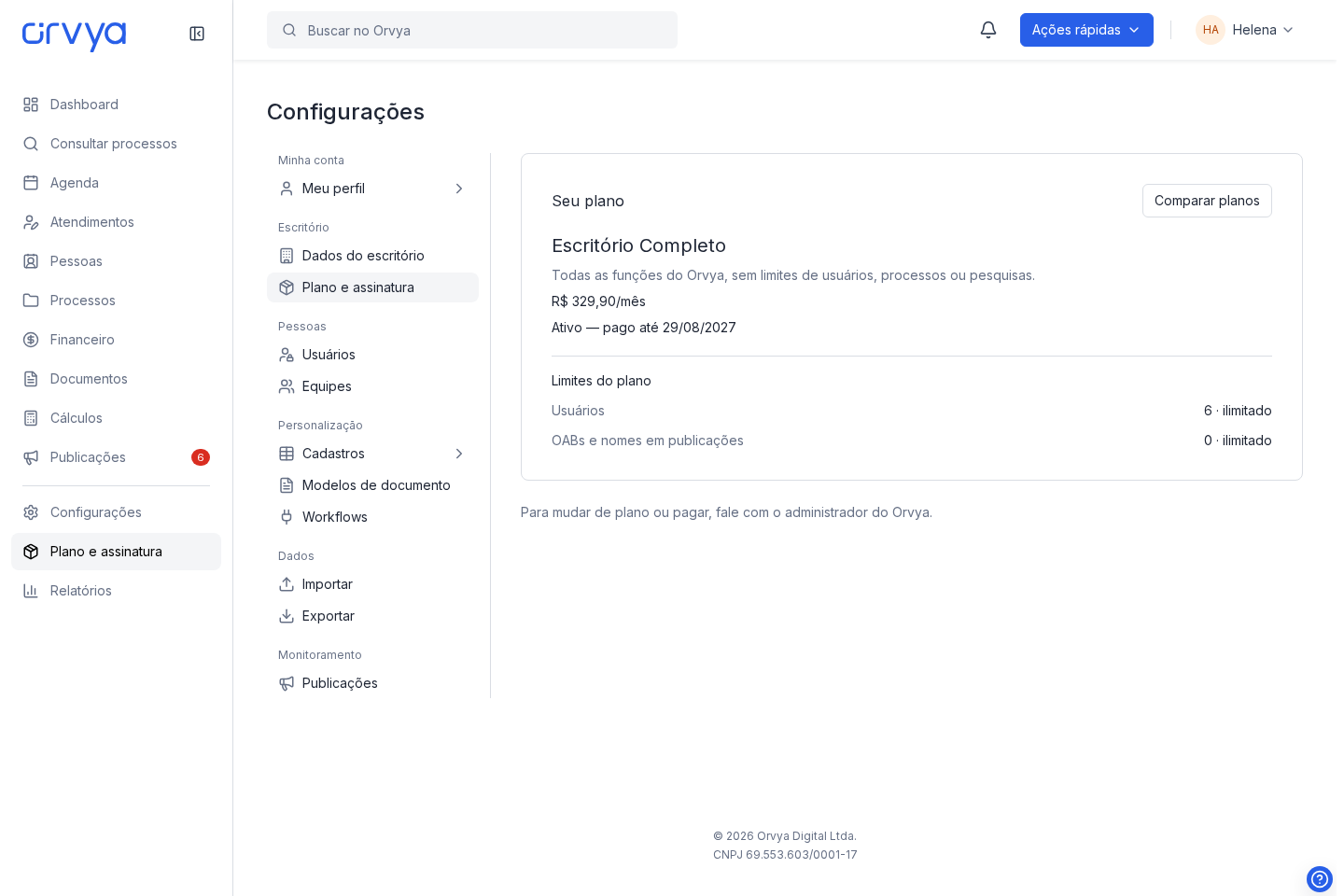Click the Dashboard grid icon

[31, 105]
